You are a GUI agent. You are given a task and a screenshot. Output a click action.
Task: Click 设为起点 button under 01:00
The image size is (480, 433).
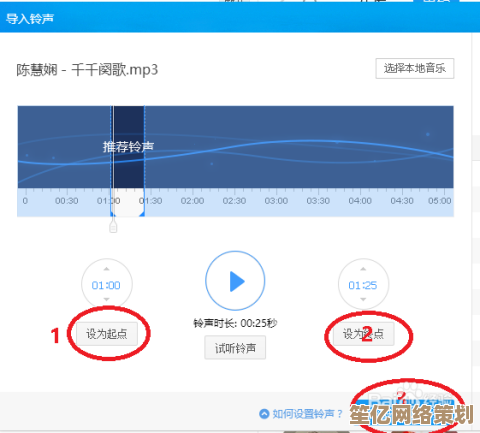coord(107,334)
